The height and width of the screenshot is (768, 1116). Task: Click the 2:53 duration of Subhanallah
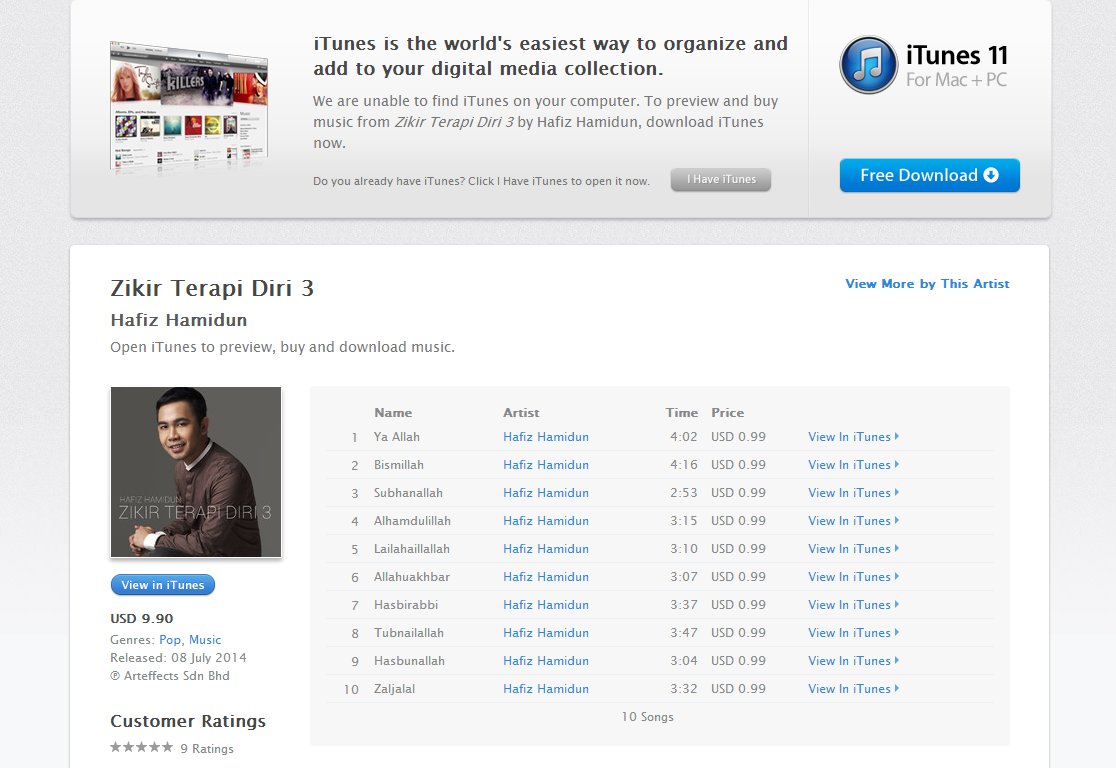(683, 493)
